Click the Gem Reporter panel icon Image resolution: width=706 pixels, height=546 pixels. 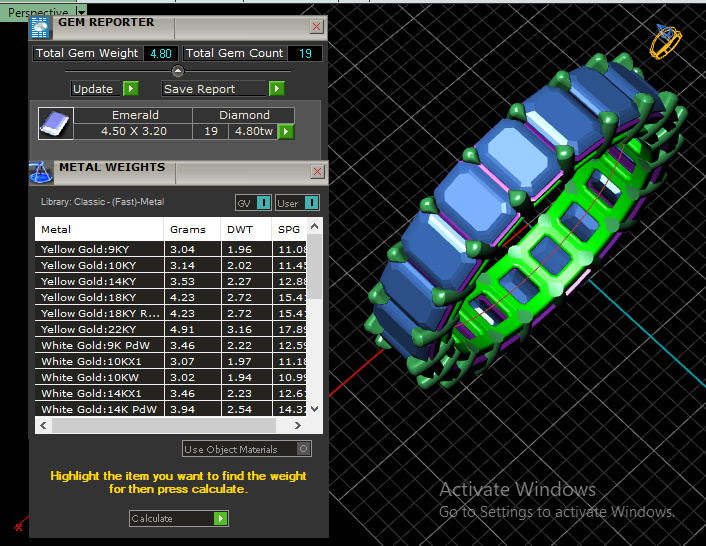point(40,26)
